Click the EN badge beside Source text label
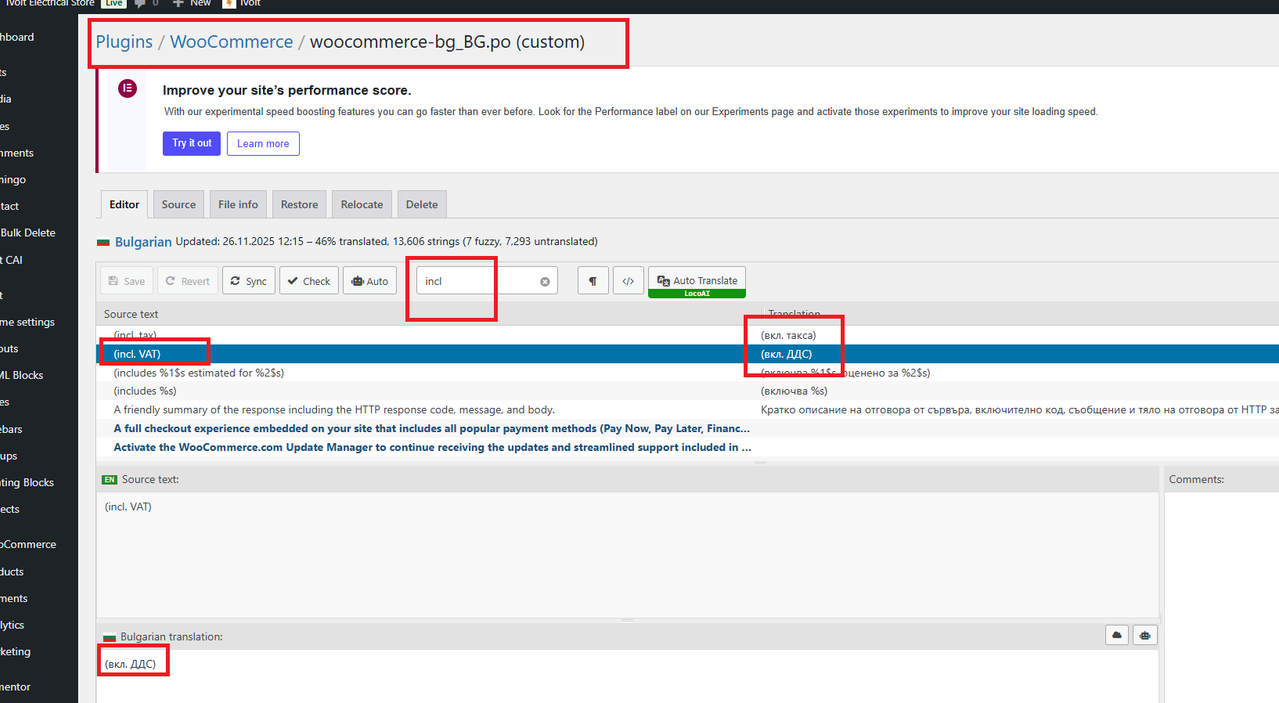Viewport: 1279px width, 703px height. tap(110, 480)
